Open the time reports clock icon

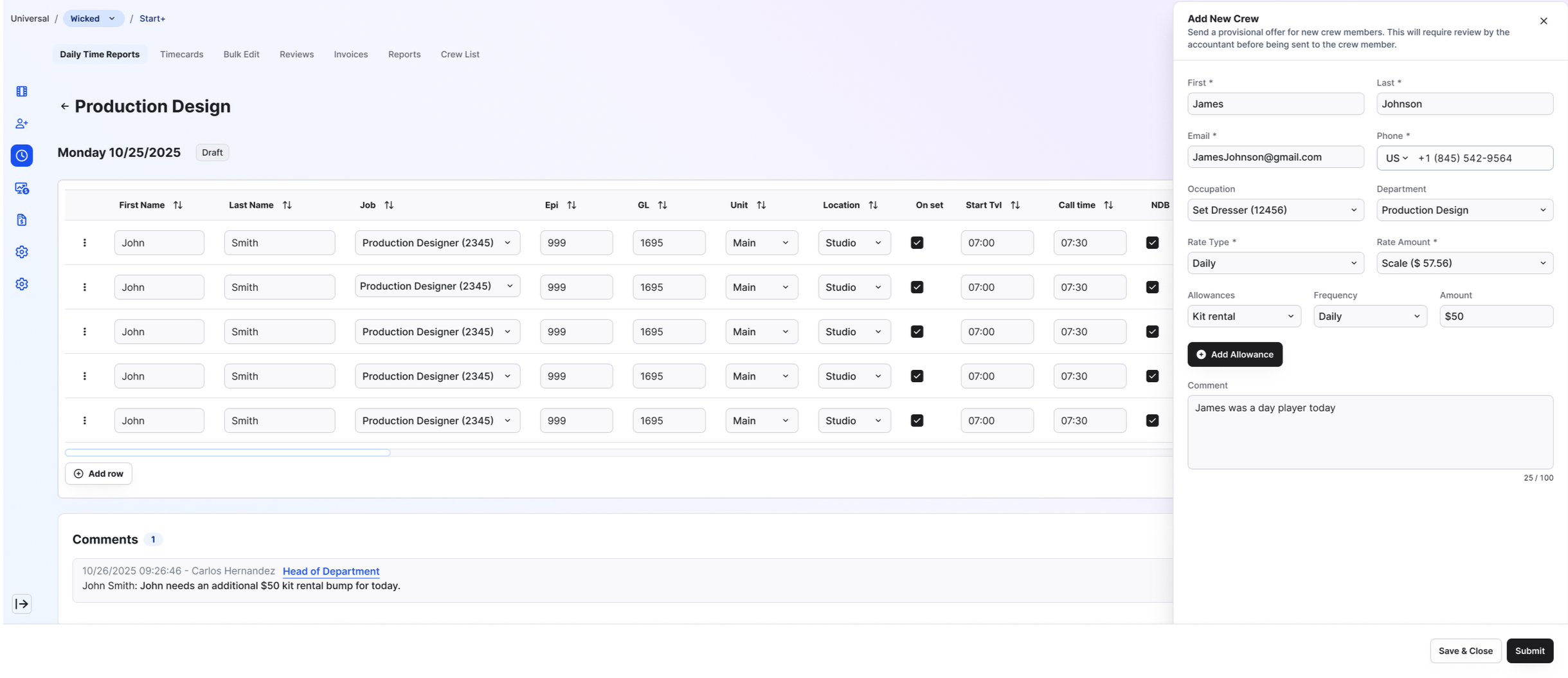21,155
